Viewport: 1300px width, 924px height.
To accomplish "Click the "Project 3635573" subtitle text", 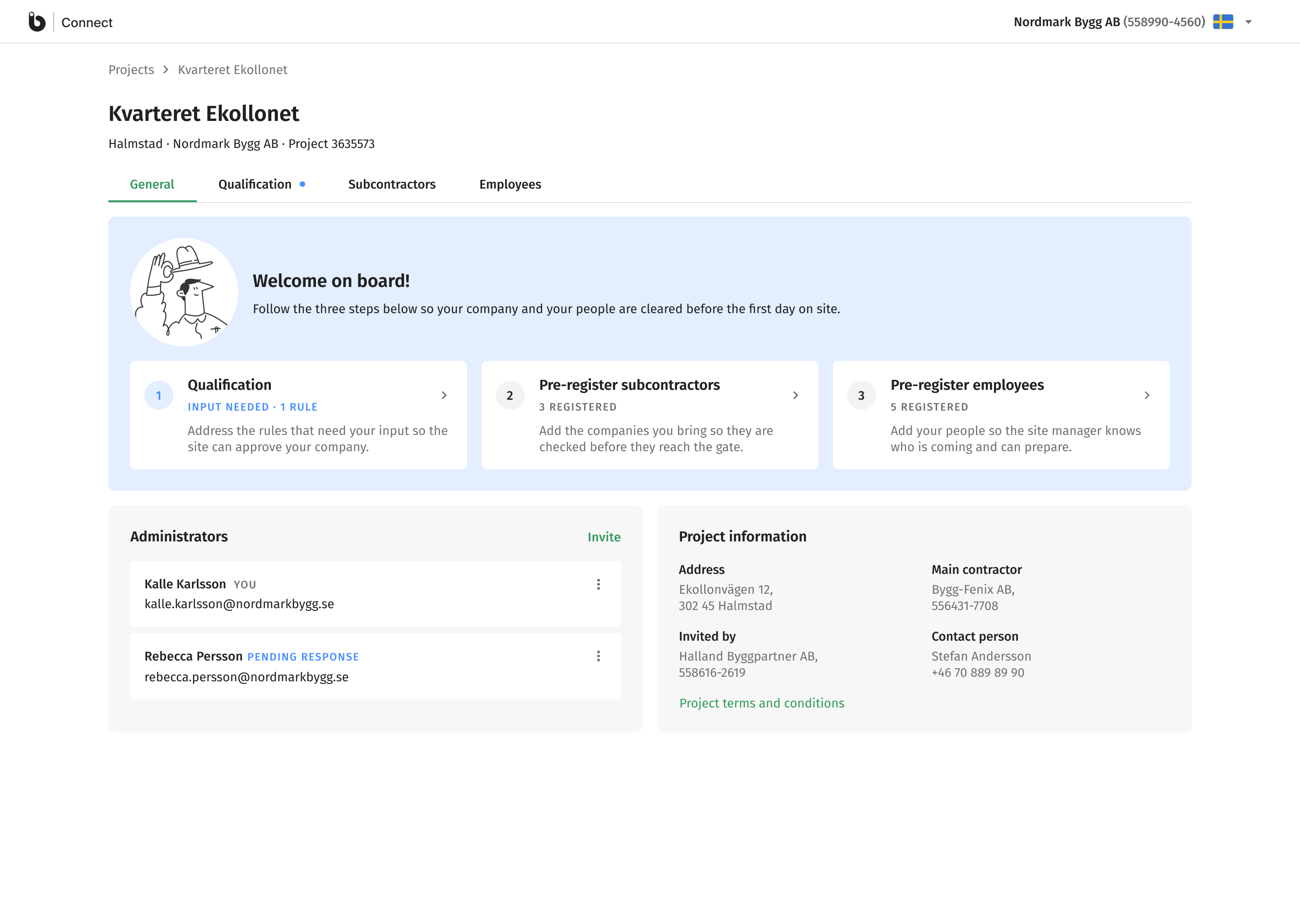I will click(331, 144).
